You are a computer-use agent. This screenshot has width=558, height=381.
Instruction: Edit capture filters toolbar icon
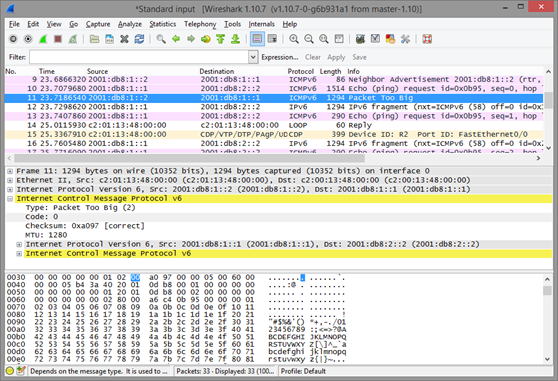coord(360,39)
